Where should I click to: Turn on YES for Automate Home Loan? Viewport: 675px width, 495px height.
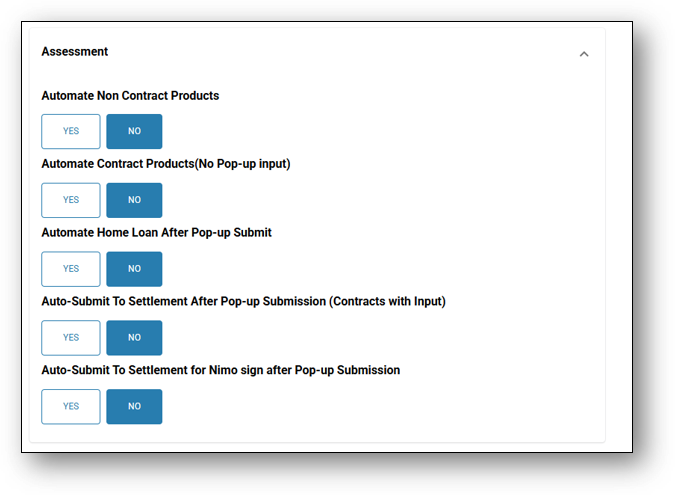point(71,269)
